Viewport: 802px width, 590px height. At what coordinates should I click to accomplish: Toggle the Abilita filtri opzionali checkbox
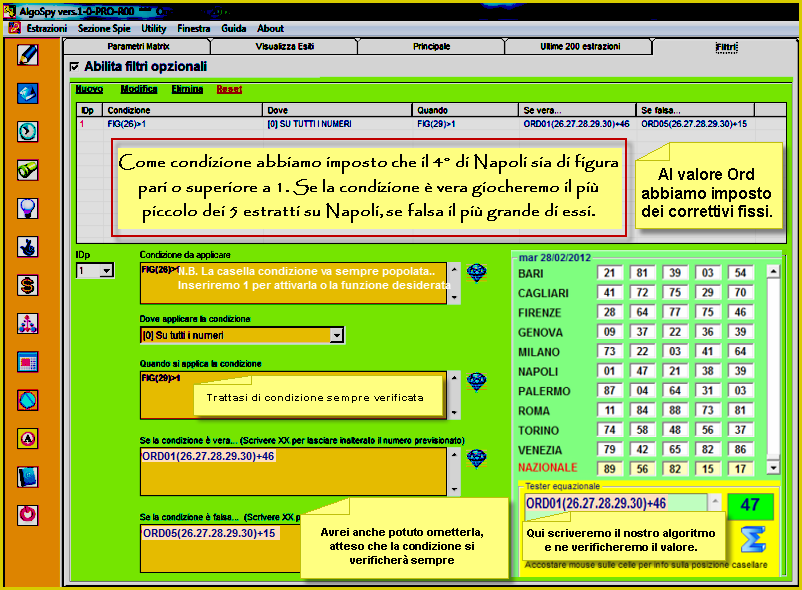coord(75,66)
